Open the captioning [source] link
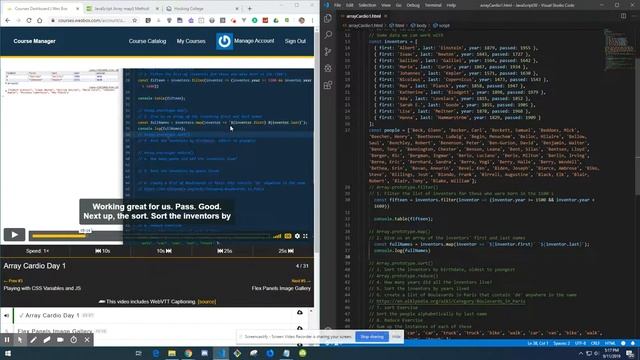This screenshot has width=640, height=360. (x=207, y=302)
